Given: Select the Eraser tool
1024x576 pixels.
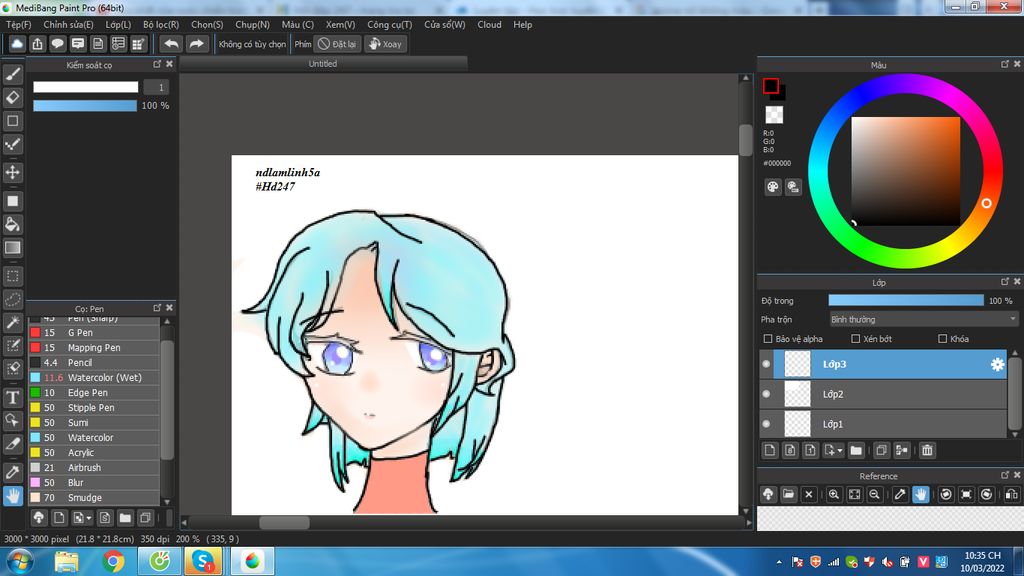Looking at the screenshot, I should coord(12,97).
